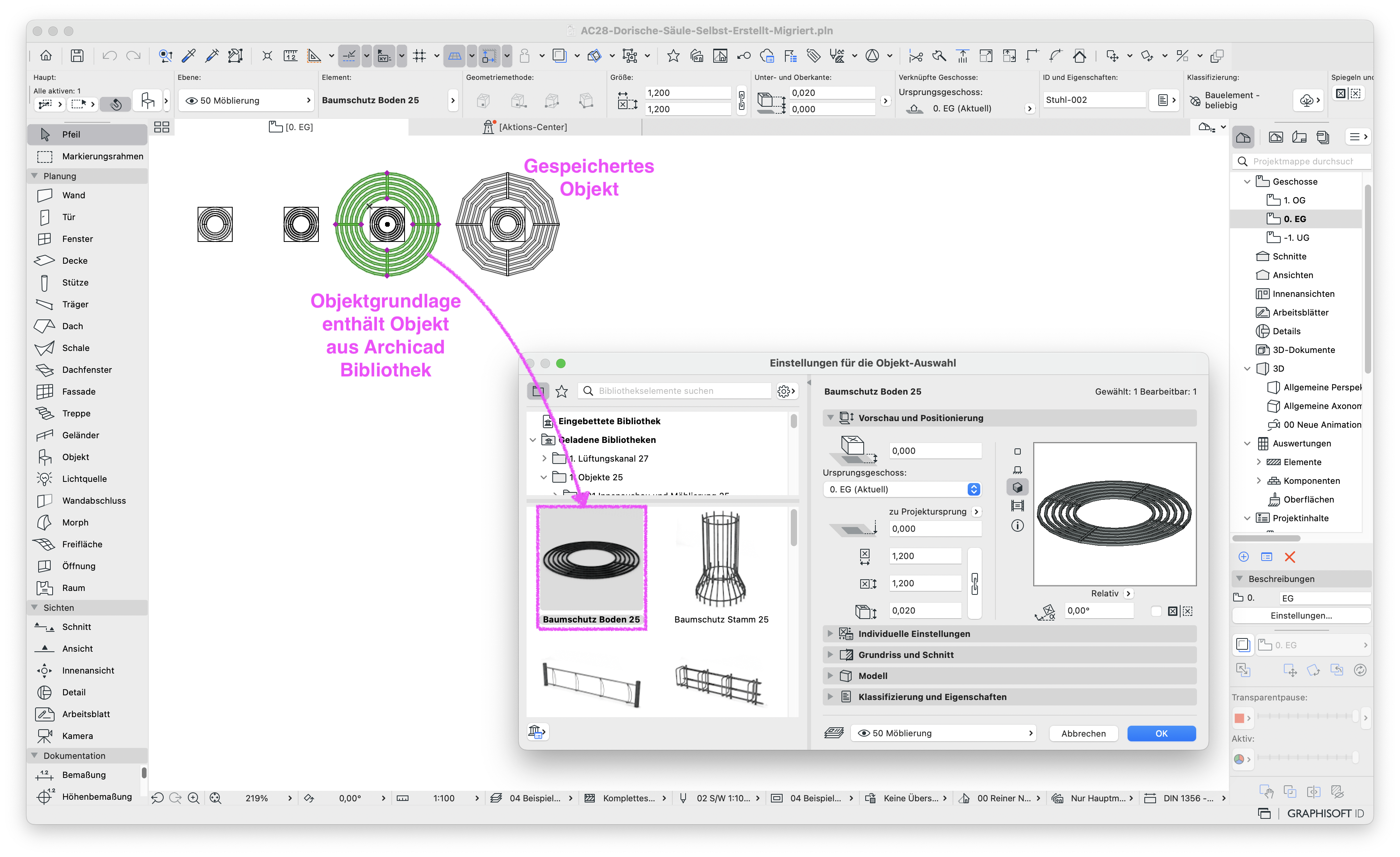Select the Markierungsrahmen tool
This screenshot has width=1400, height=857.
pyautogui.click(x=87, y=156)
